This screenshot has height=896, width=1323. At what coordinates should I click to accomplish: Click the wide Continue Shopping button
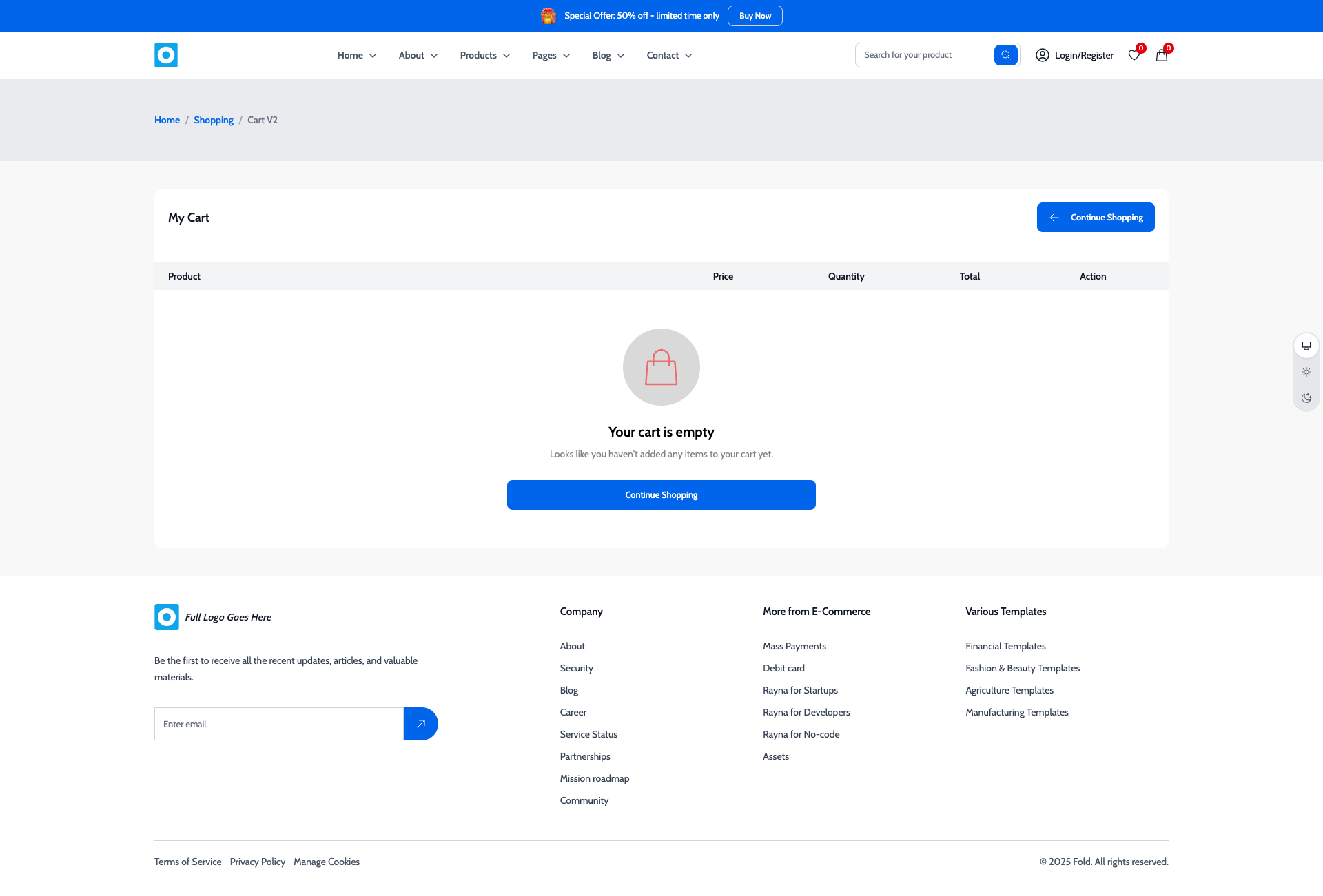[x=661, y=495]
